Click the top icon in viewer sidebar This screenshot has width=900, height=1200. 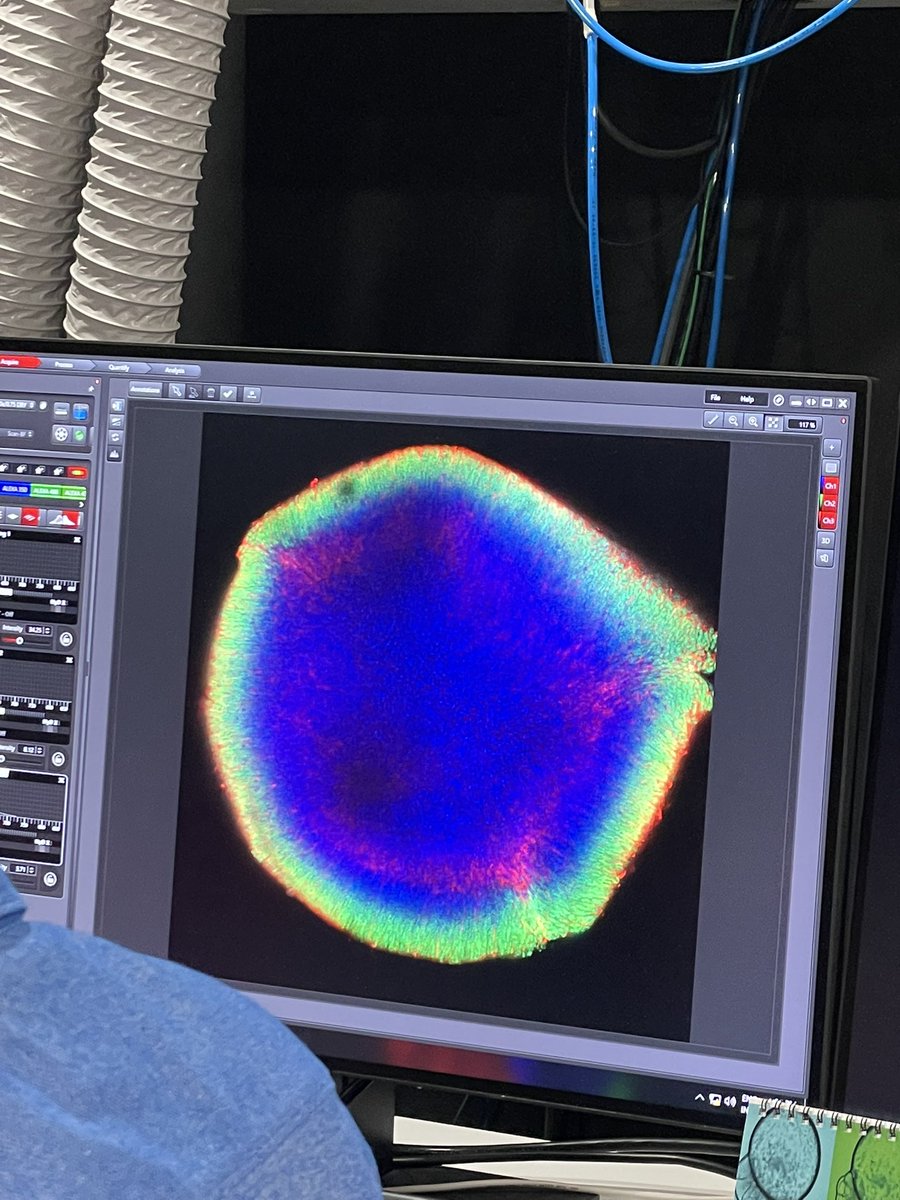click(117, 405)
